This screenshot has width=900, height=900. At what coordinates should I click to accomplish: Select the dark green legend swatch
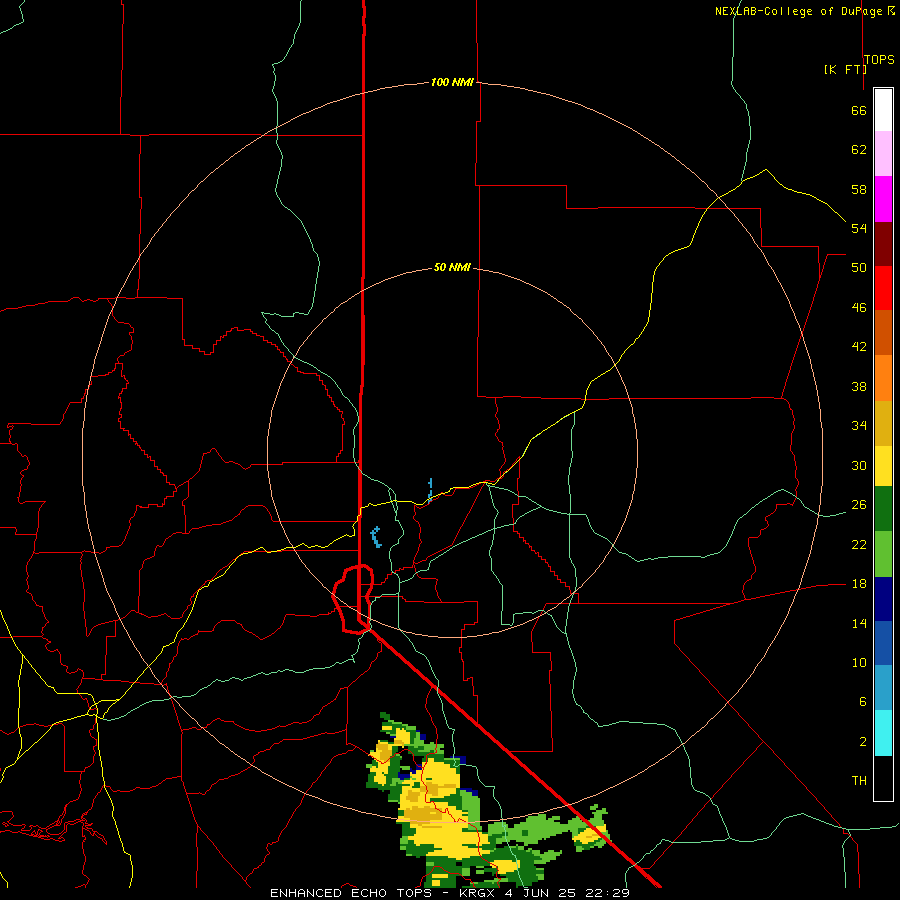tap(883, 509)
